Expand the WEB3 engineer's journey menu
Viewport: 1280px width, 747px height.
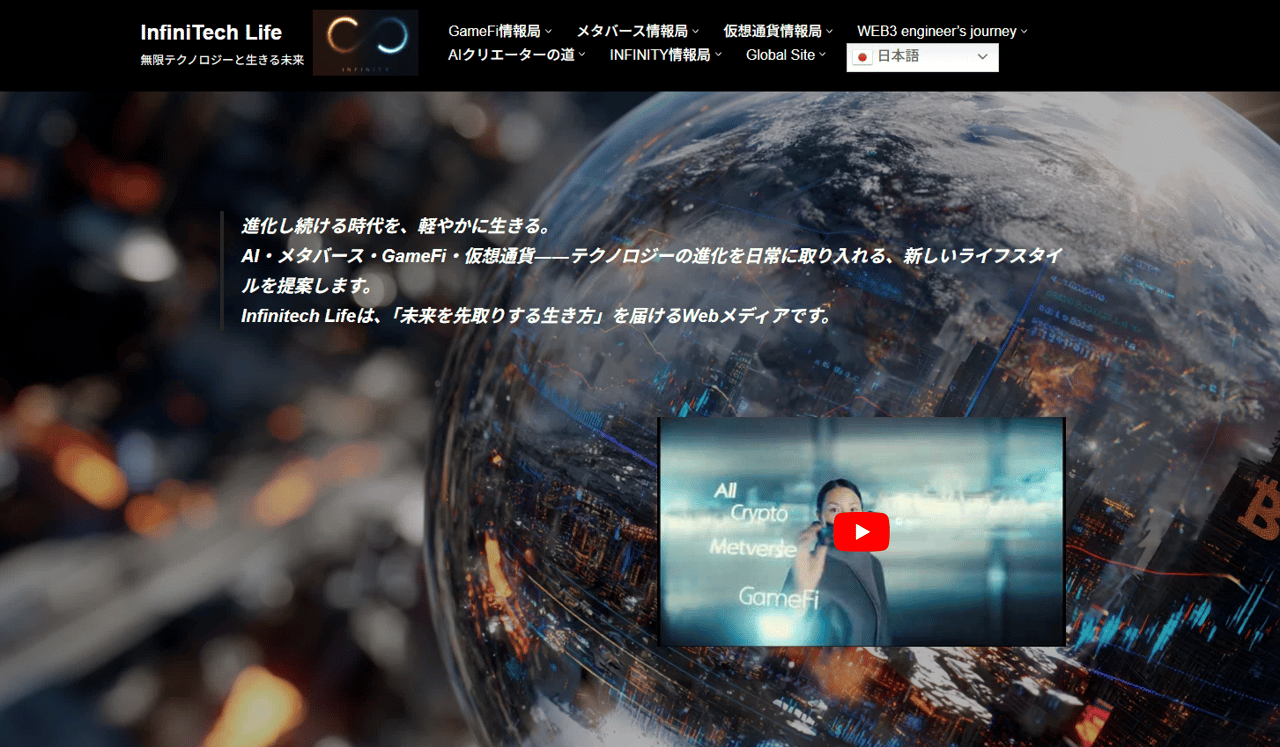936,30
